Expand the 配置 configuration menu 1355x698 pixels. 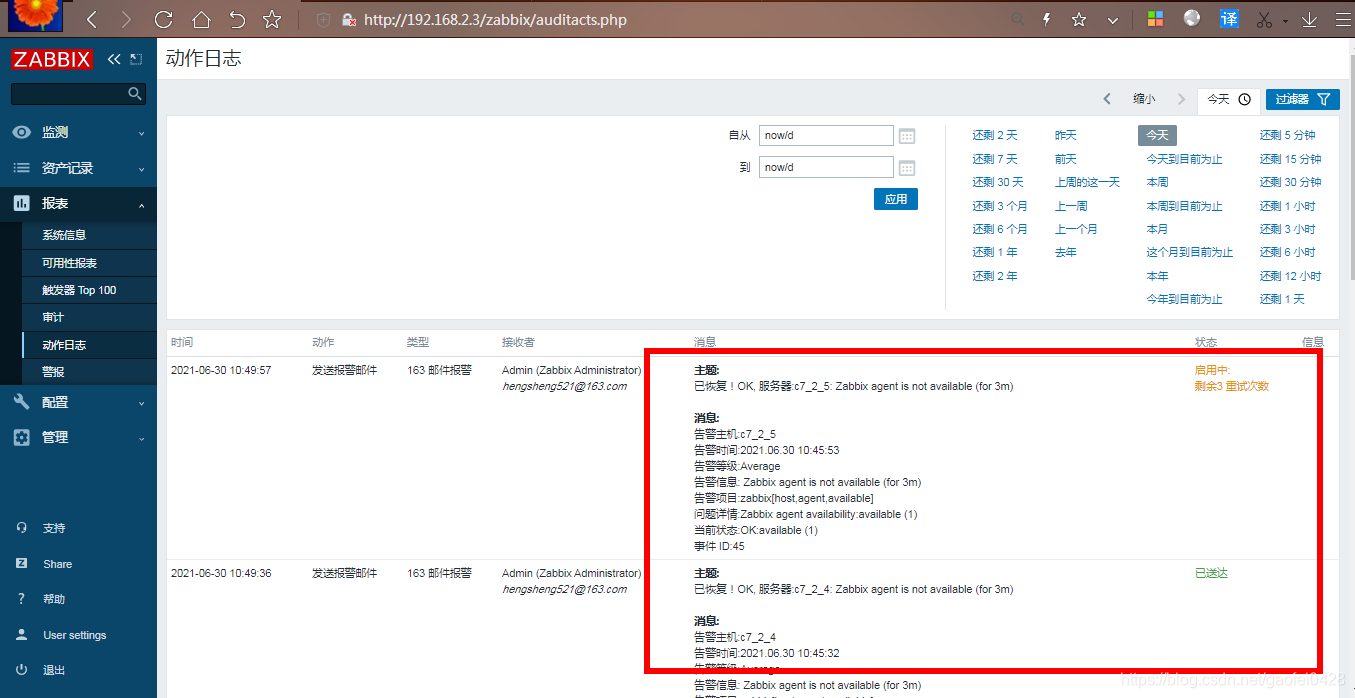click(x=78, y=402)
